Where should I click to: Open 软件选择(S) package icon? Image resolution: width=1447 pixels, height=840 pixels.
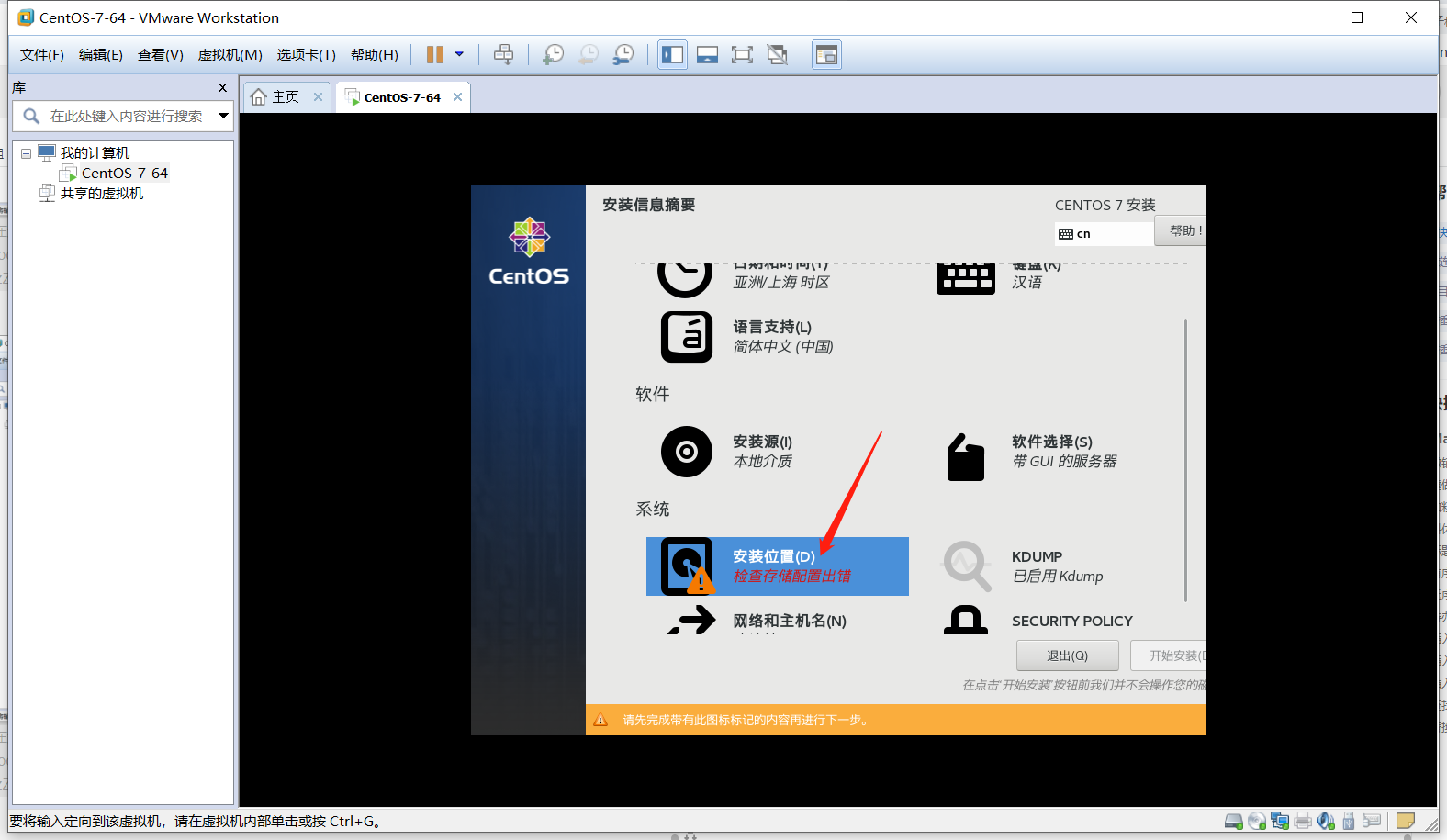pyautogui.click(x=965, y=456)
